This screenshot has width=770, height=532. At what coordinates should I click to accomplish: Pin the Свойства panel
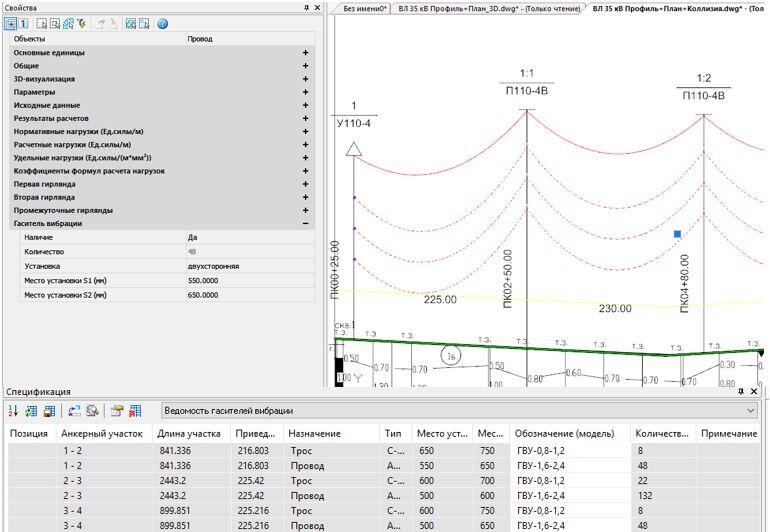(x=306, y=8)
